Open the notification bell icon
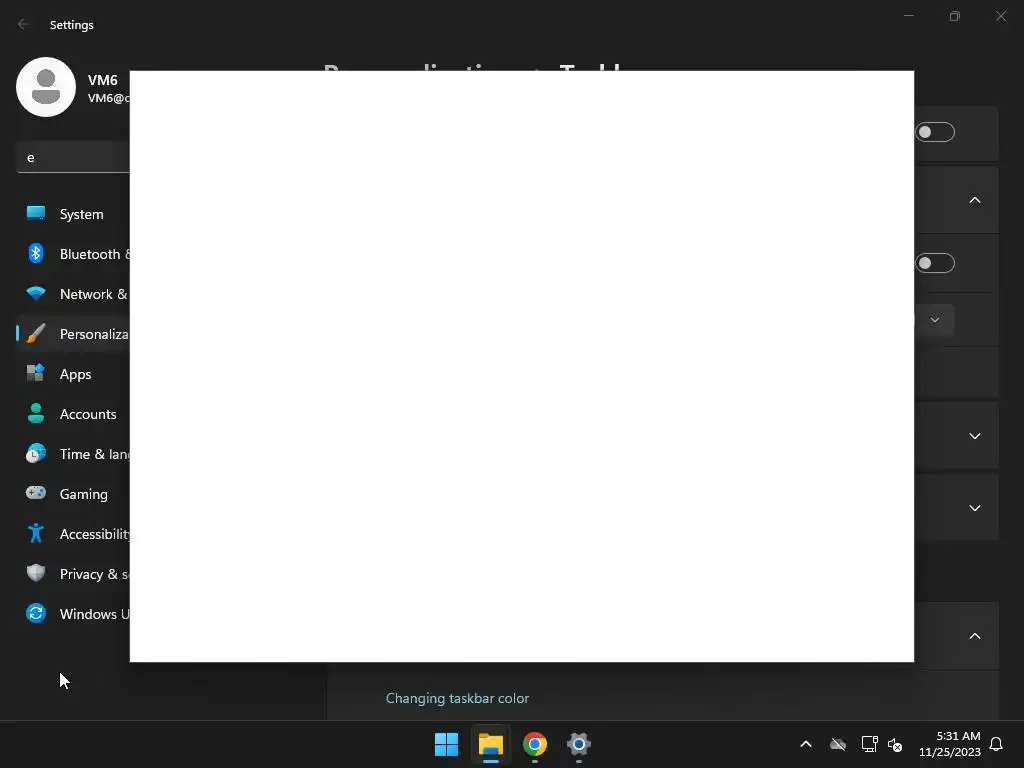The width and height of the screenshot is (1024, 768). (996, 744)
